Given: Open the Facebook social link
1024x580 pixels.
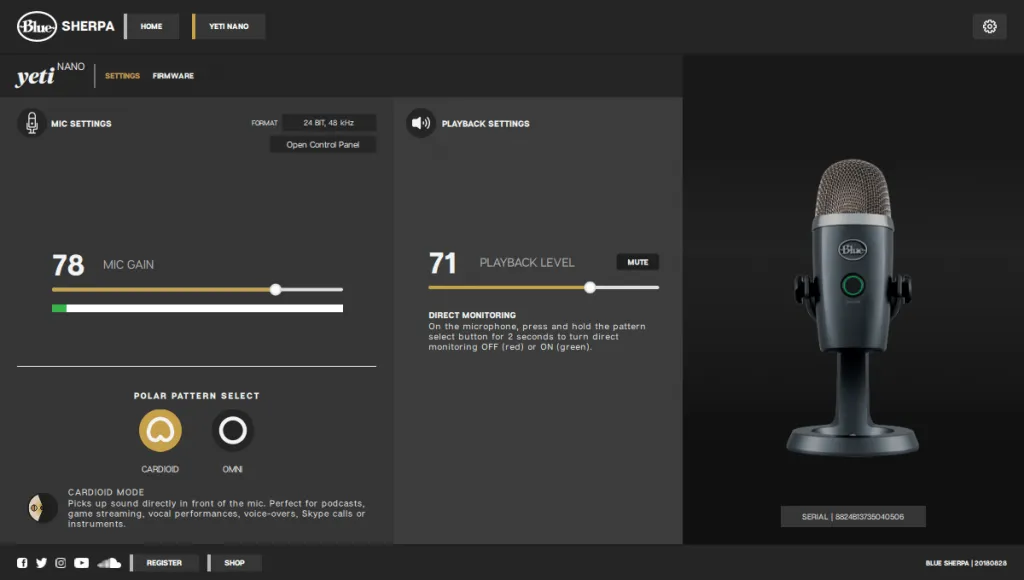Looking at the screenshot, I should coord(22,563).
